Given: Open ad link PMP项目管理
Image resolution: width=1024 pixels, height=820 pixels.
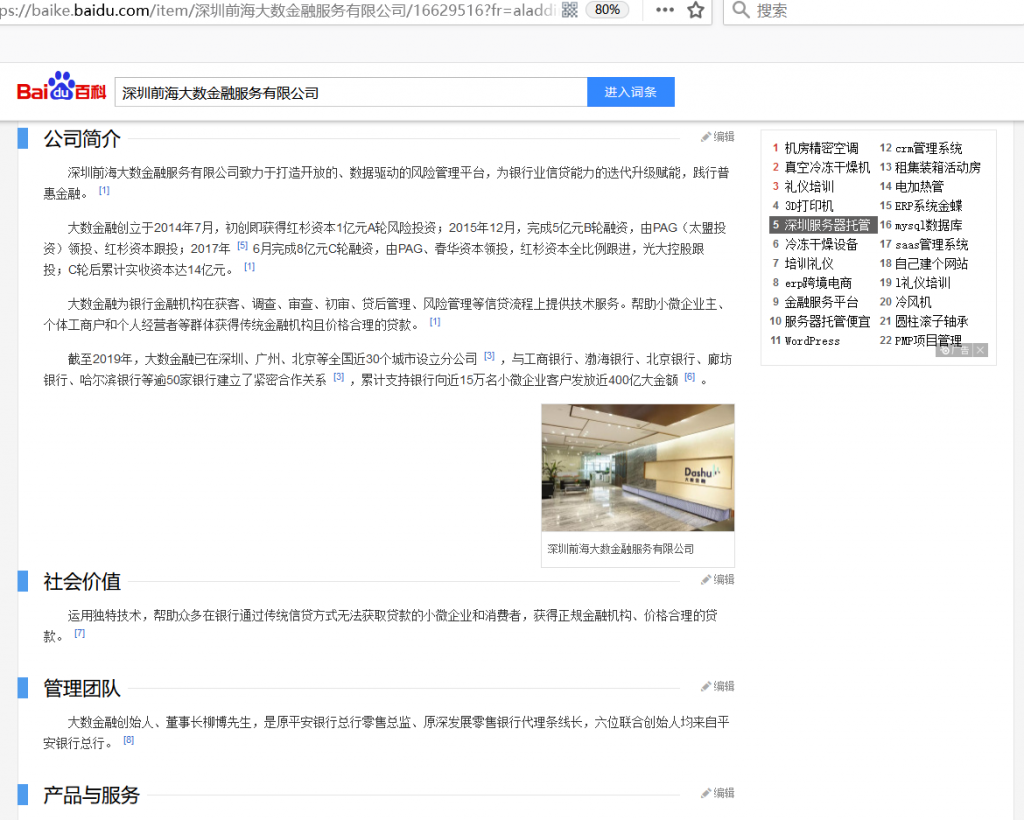Looking at the screenshot, I should (928, 341).
